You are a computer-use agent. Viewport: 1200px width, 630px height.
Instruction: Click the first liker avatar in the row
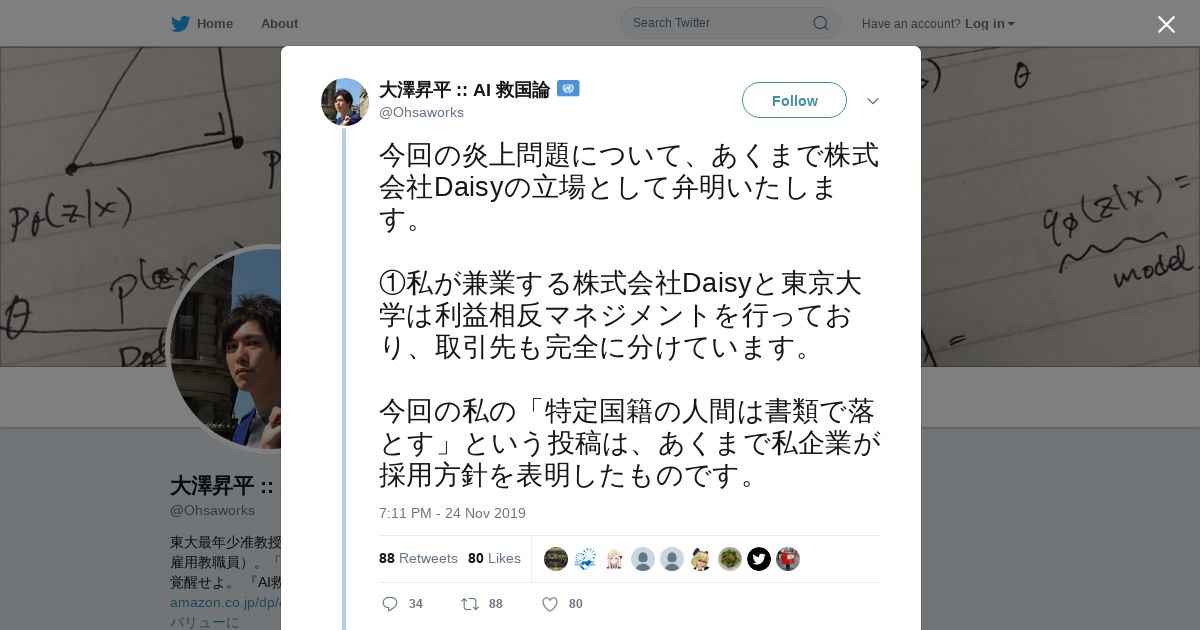(556, 559)
